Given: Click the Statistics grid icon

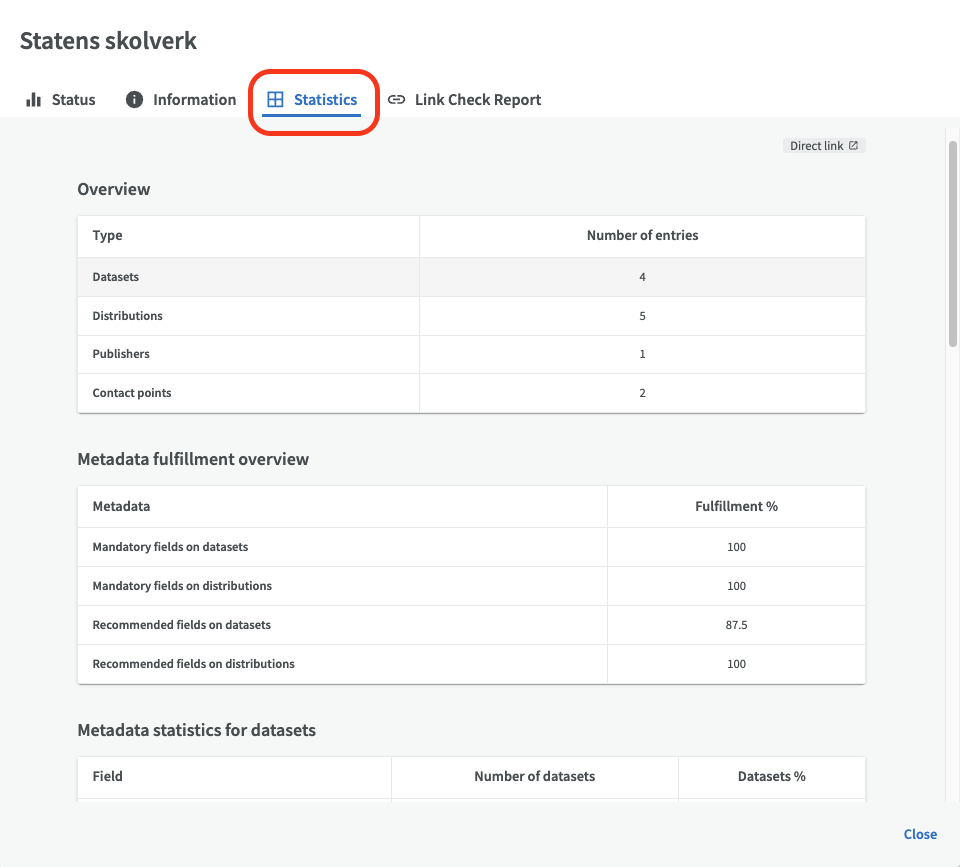Looking at the screenshot, I should click(276, 99).
